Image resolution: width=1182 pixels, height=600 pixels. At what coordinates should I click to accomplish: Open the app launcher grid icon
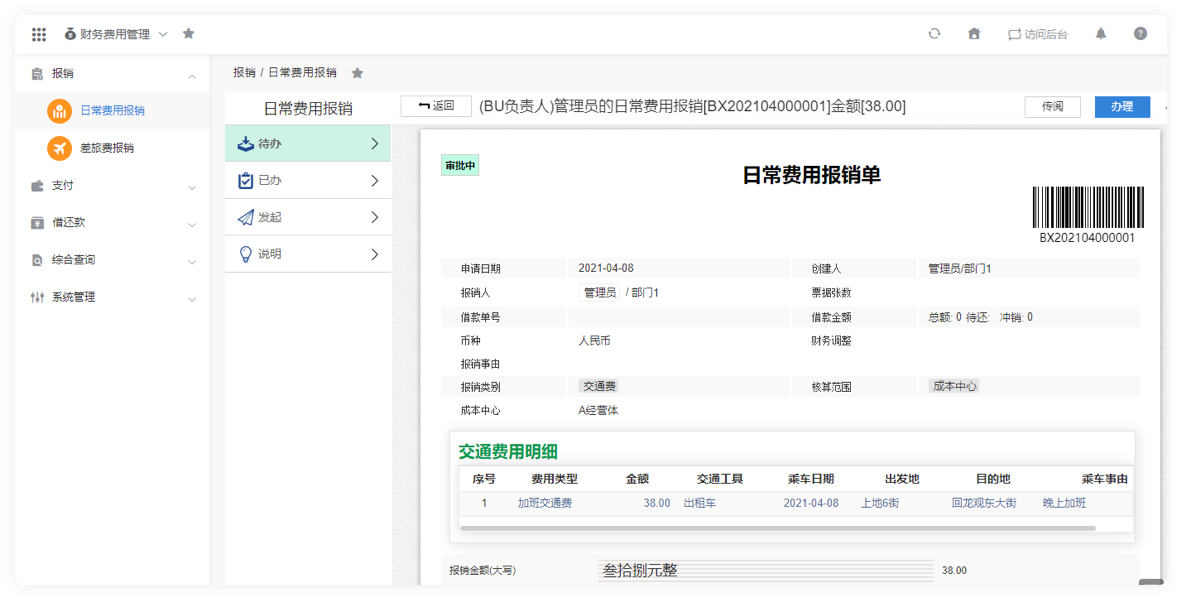(x=39, y=33)
